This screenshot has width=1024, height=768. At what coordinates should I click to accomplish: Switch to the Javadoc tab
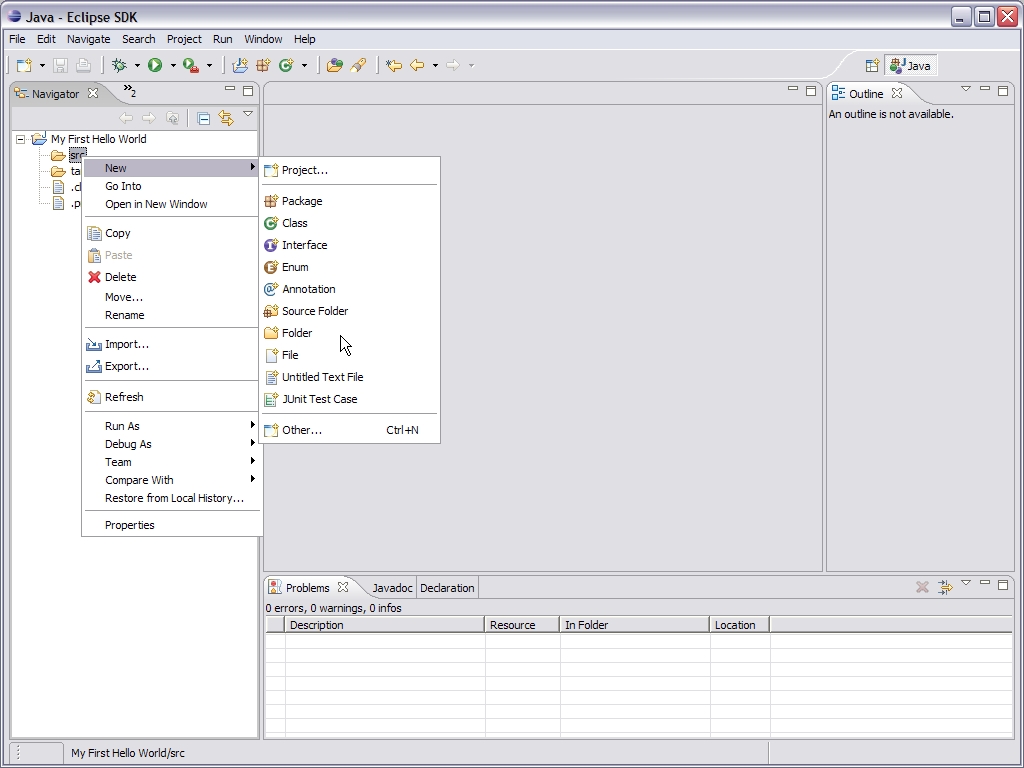392,588
